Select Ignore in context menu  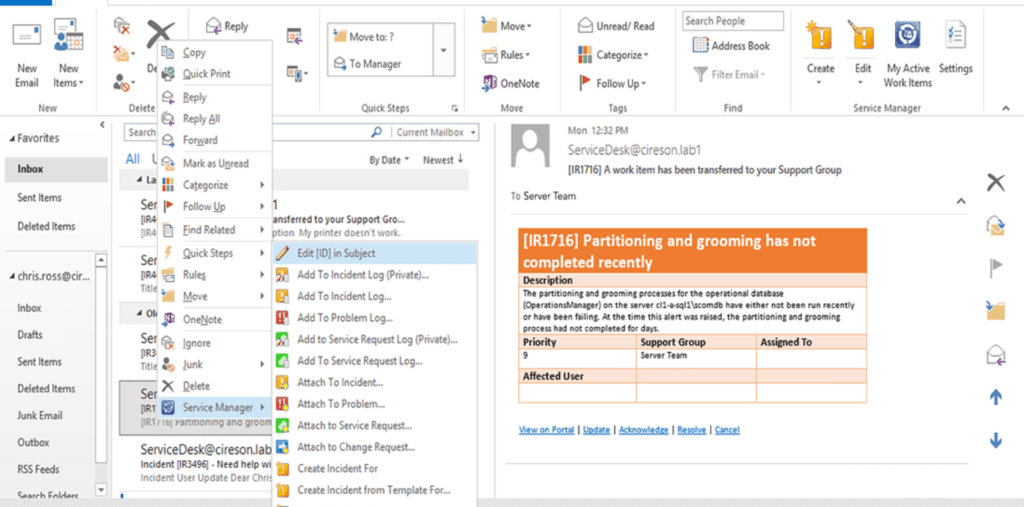[x=215, y=343]
